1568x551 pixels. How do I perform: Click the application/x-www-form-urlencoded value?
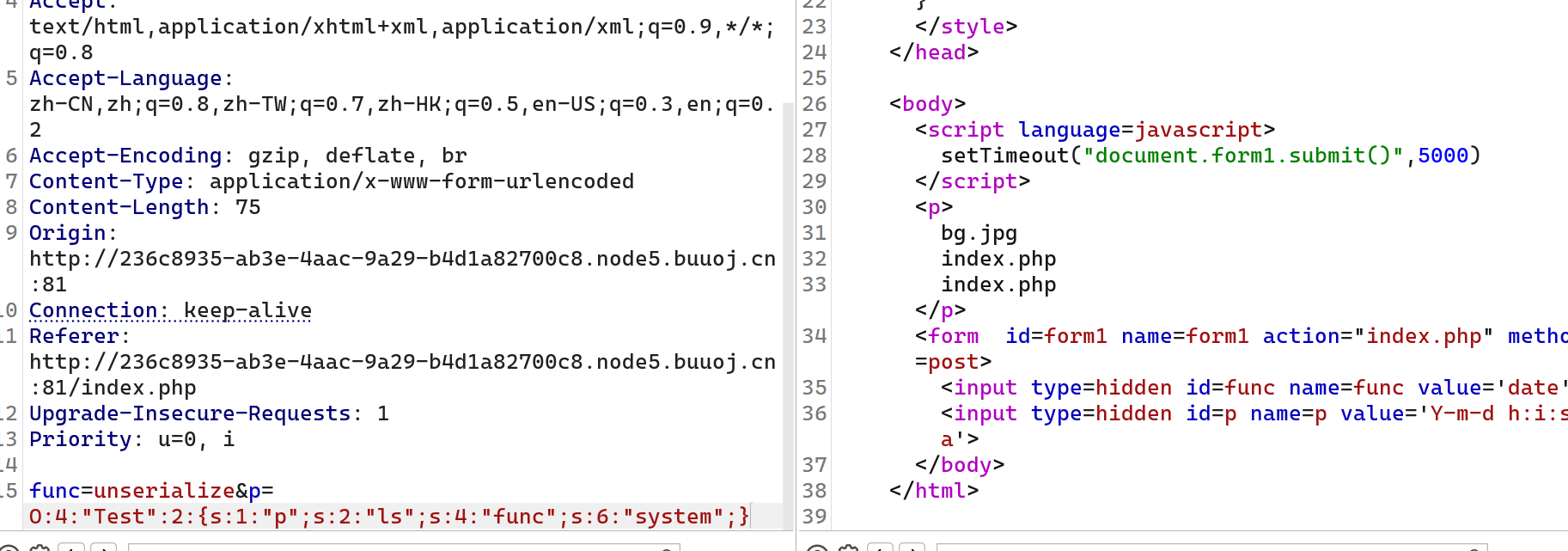coord(422,181)
